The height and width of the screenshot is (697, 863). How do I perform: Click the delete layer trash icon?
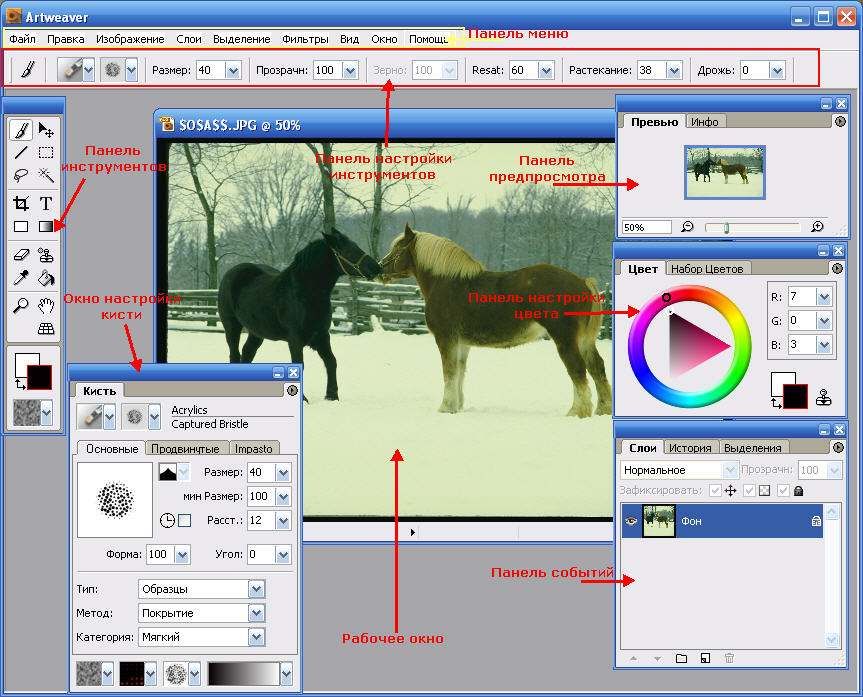click(x=729, y=658)
